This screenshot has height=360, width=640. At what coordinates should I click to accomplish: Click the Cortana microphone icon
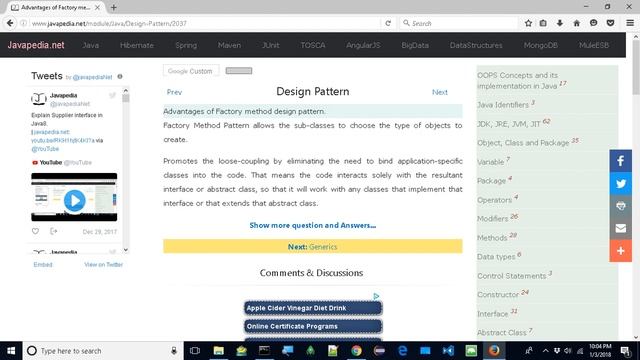point(174,351)
